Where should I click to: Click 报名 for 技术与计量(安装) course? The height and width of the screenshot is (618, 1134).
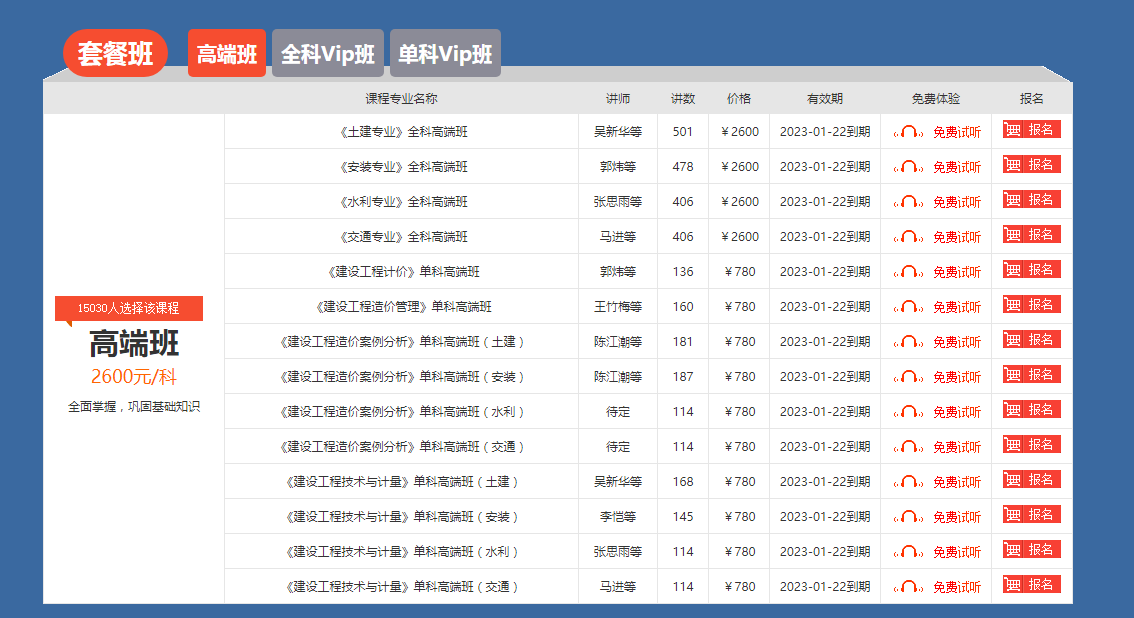point(1031,515)
